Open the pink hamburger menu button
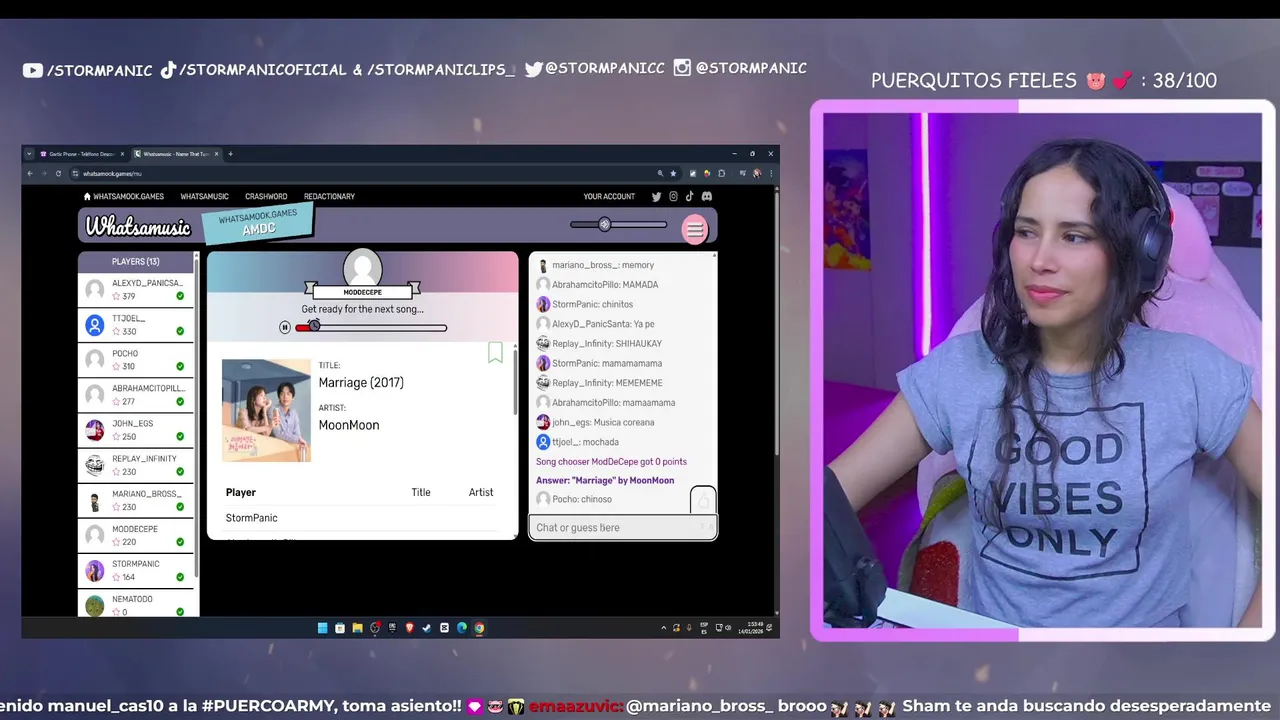 coord(694,229)
